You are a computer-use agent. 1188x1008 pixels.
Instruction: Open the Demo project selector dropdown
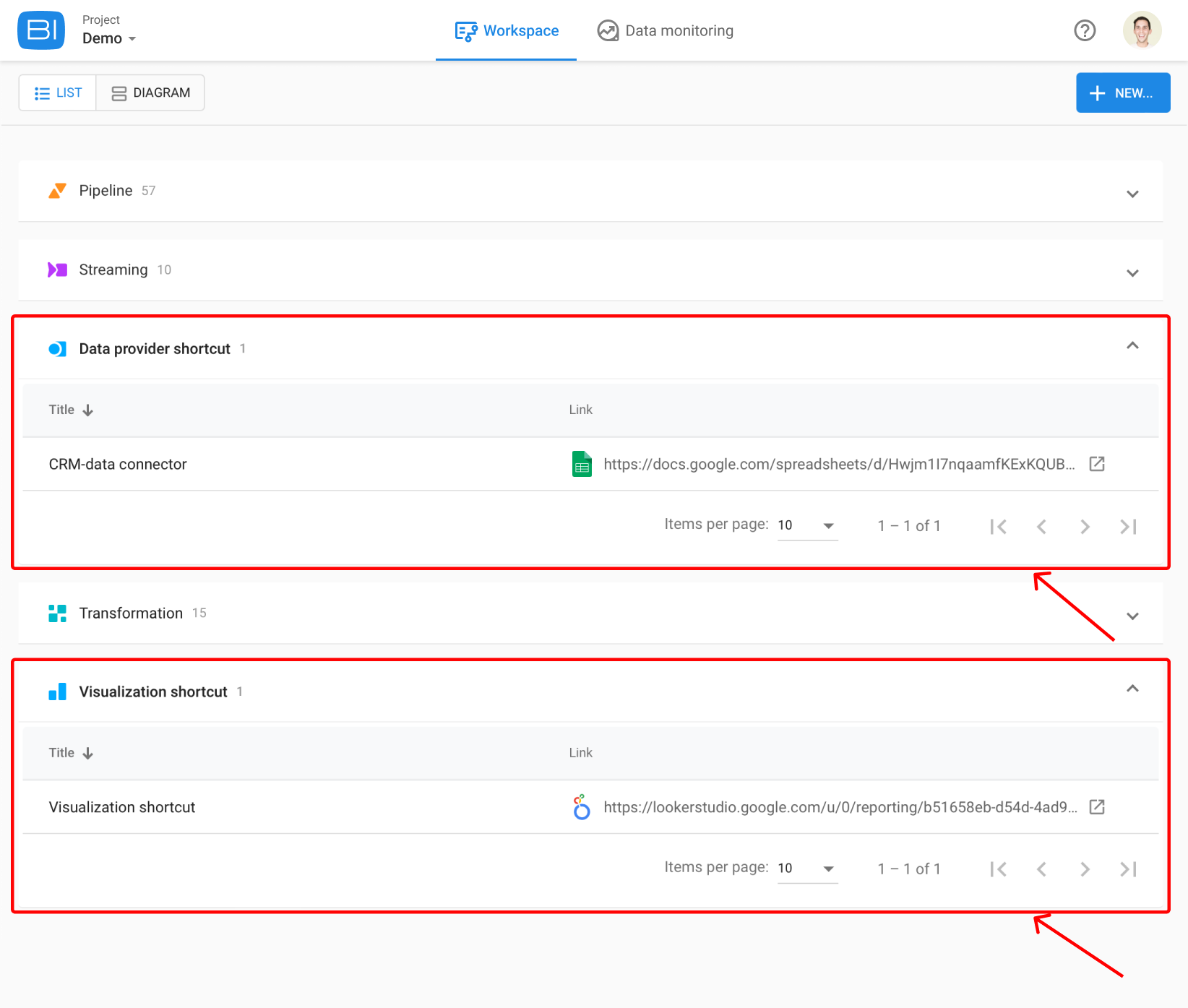pyautogui.click(x=109, y=38)
